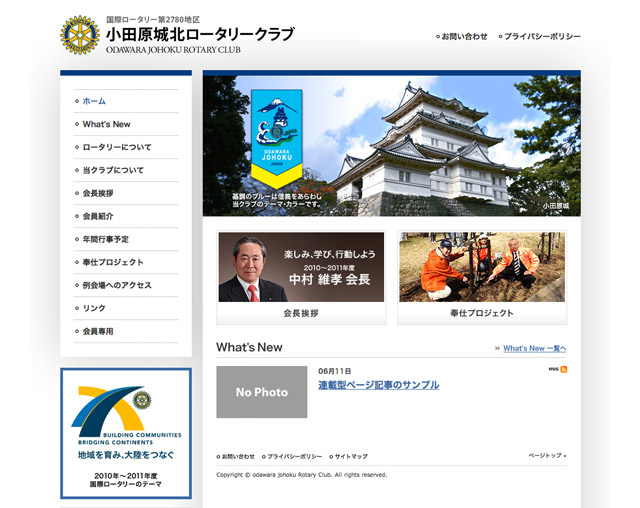
Task: Open 例会場へのアクセス page
Action: [117, 285]
